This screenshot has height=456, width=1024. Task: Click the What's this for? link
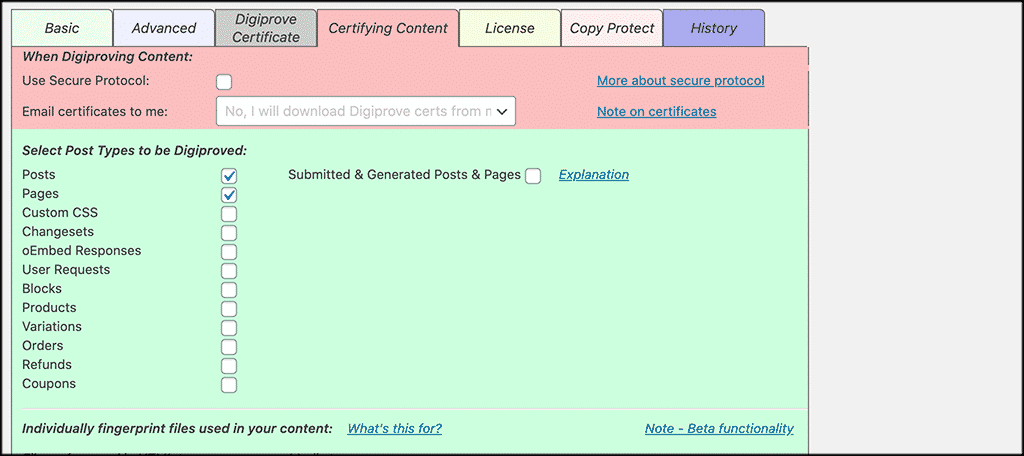pos(394,429)
